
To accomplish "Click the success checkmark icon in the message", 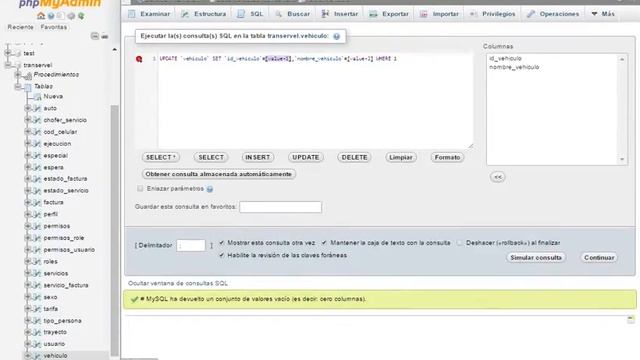I will 134,299.
